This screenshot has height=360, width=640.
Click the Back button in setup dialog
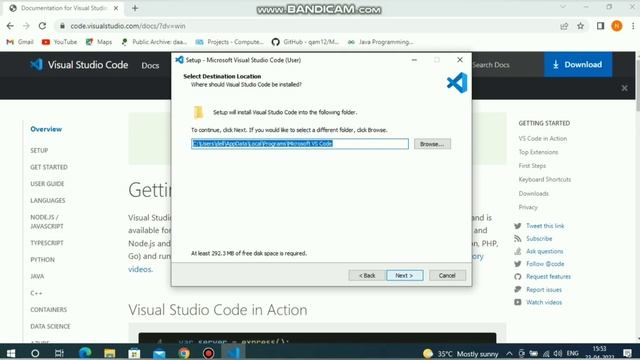(367, 276)
